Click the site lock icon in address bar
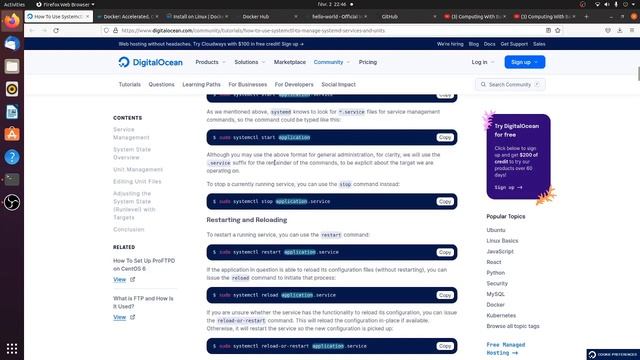Screen dimensions: 640x360 [116, 31]
